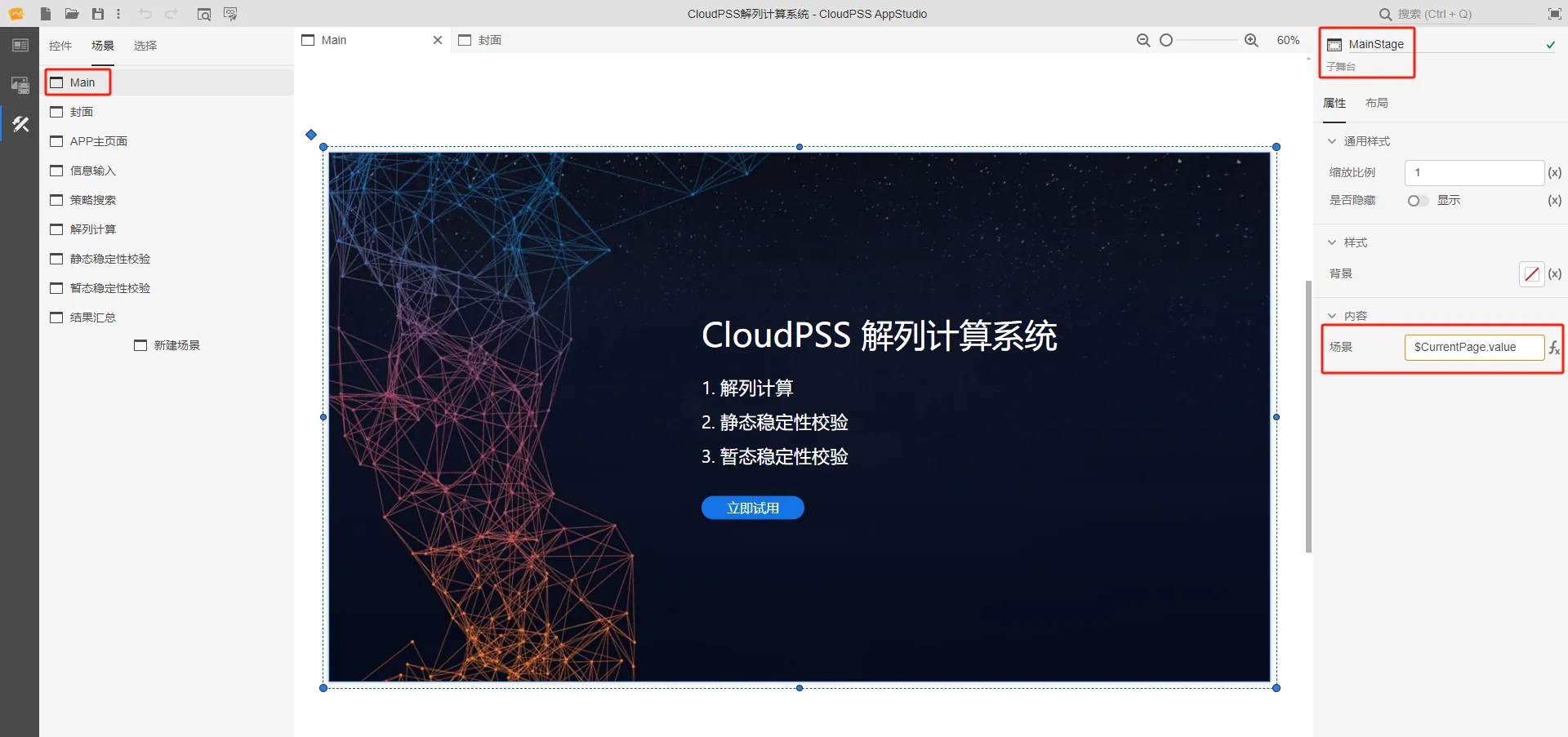
Task: Click the '2. 静态稳定性校验' text on canvas
Action: pos(774,422)
